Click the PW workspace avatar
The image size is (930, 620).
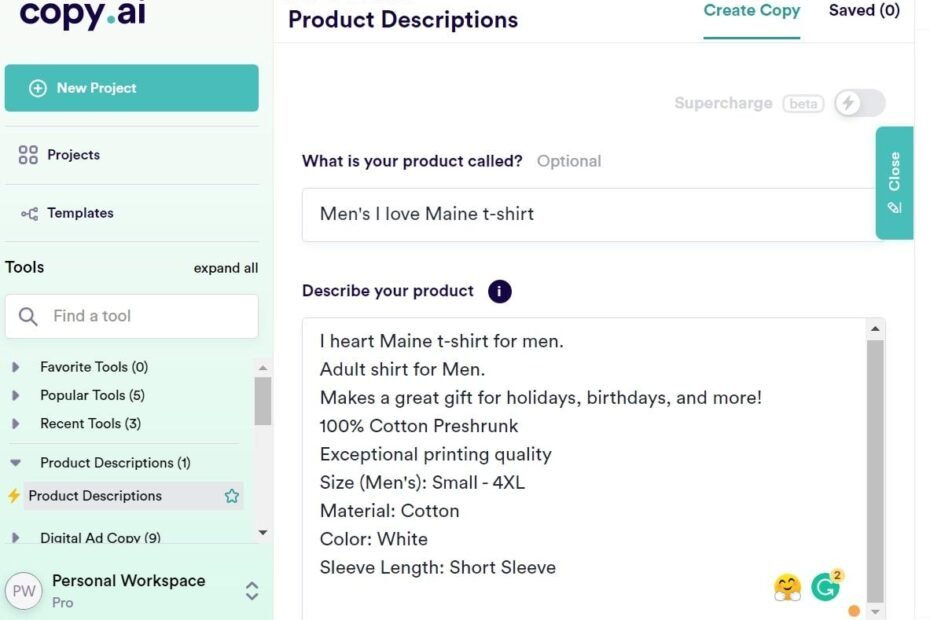[x=24, y=591]
